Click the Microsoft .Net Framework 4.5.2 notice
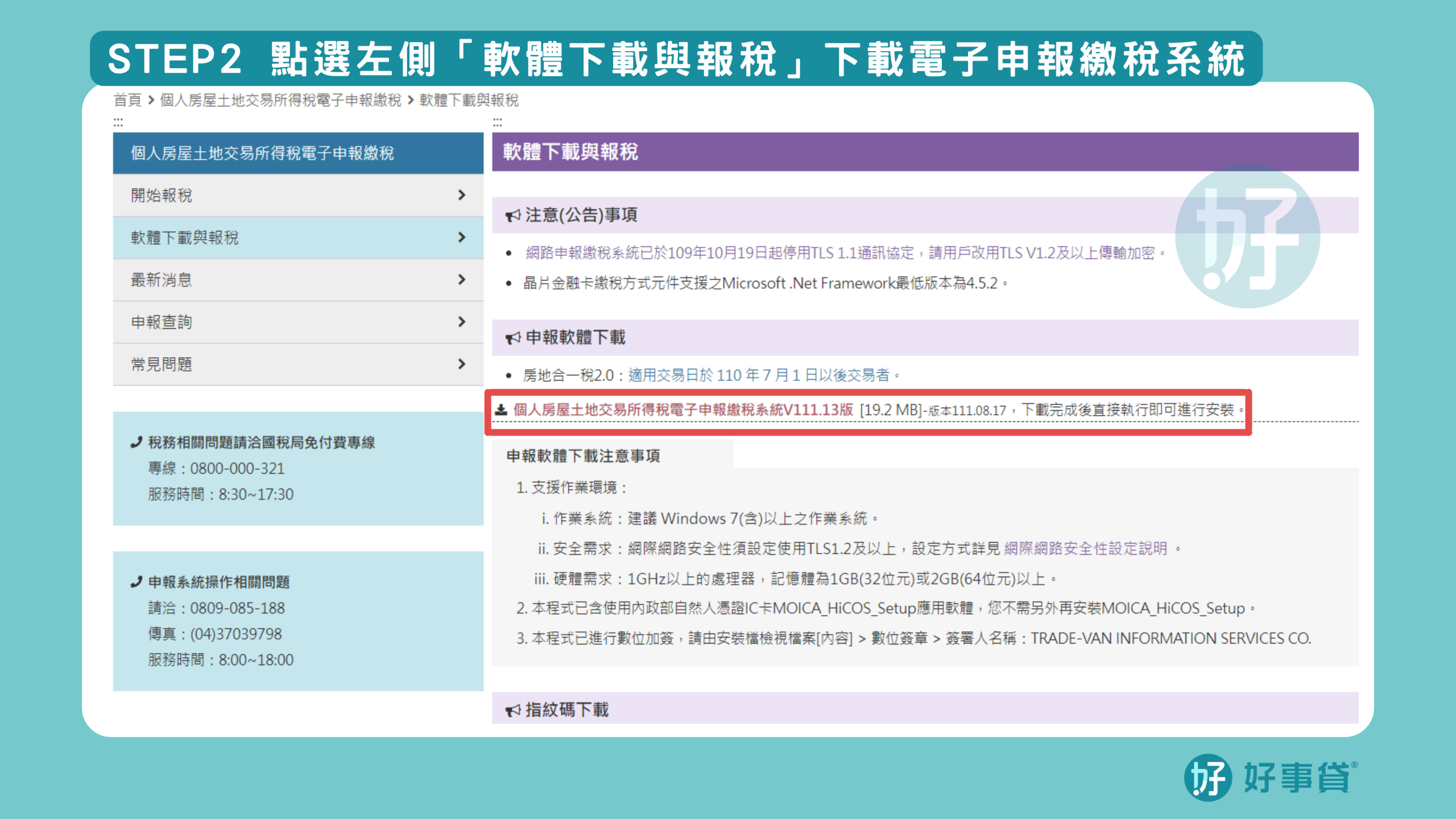The image size is (1456, 819). (x=765, y=283)
